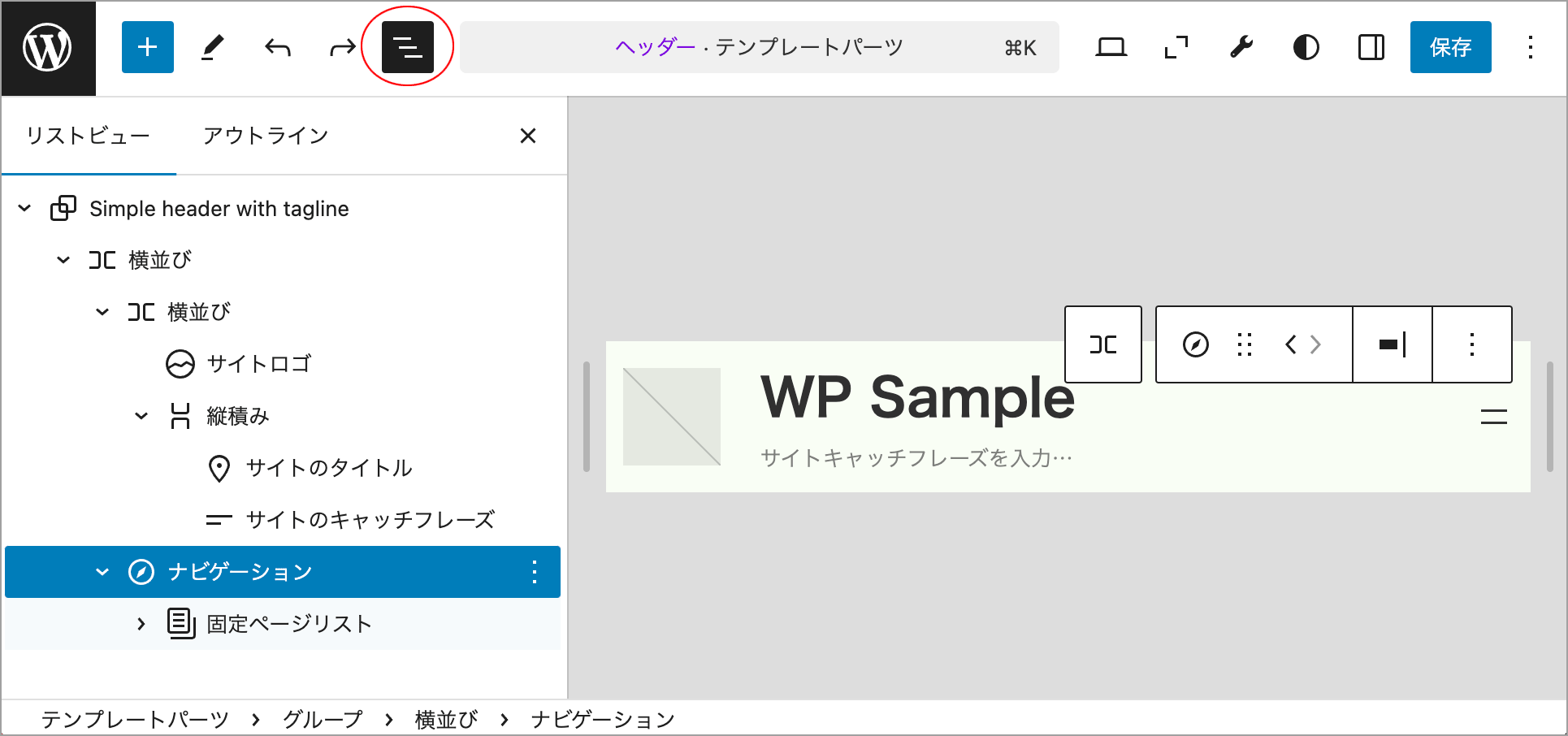
Task: Enter fullscreen zoom-out view
Action: 1176,48
